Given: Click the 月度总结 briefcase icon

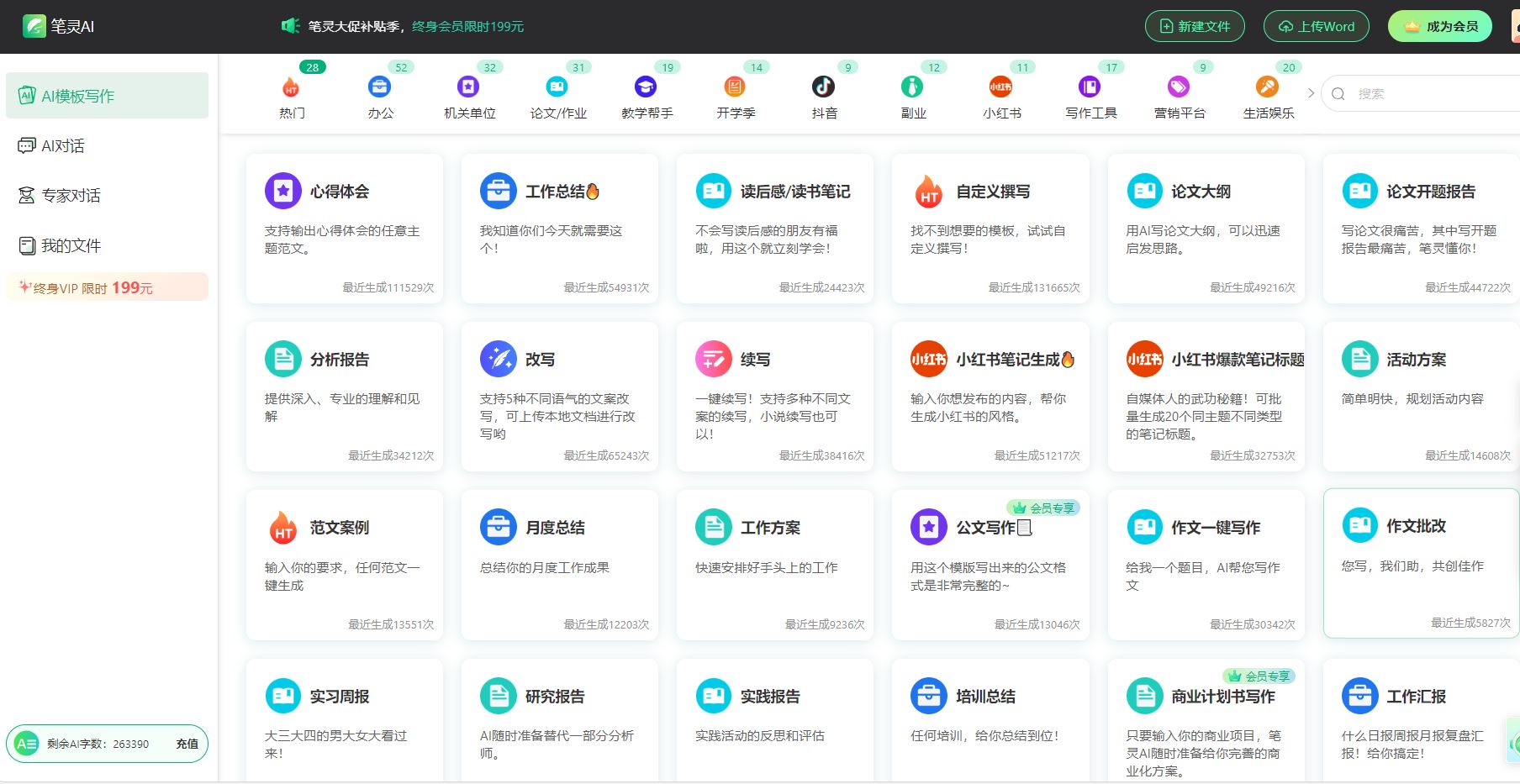Looking at the screenshot, I should click(x=499, y=527).
